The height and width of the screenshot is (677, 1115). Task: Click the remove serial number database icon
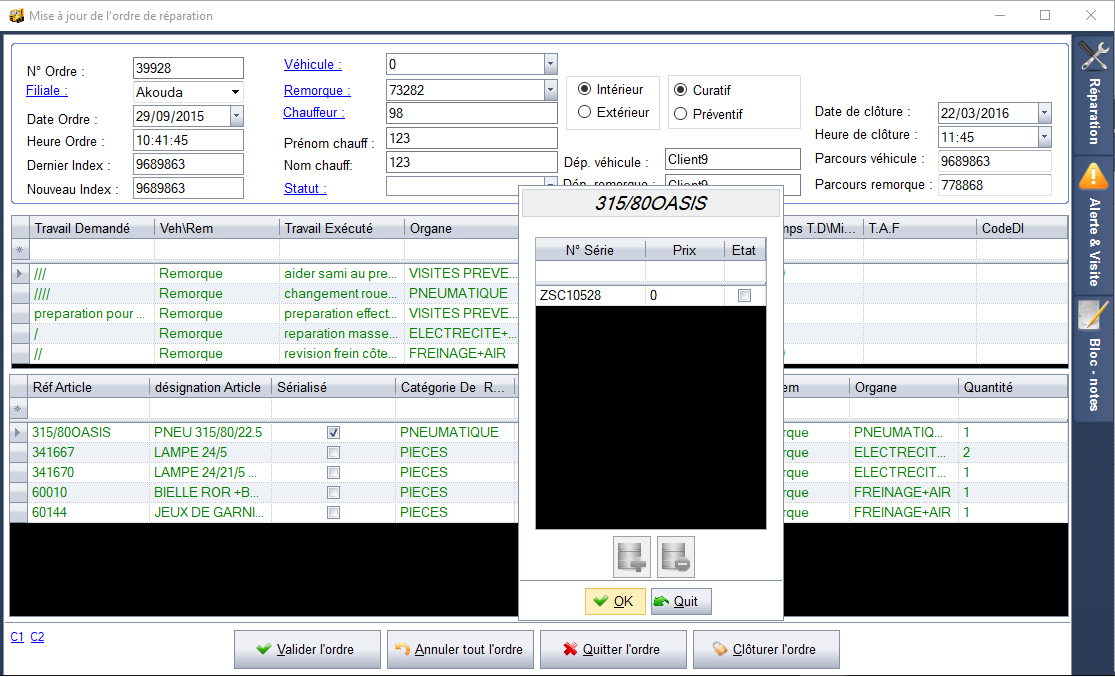[676, 557]
